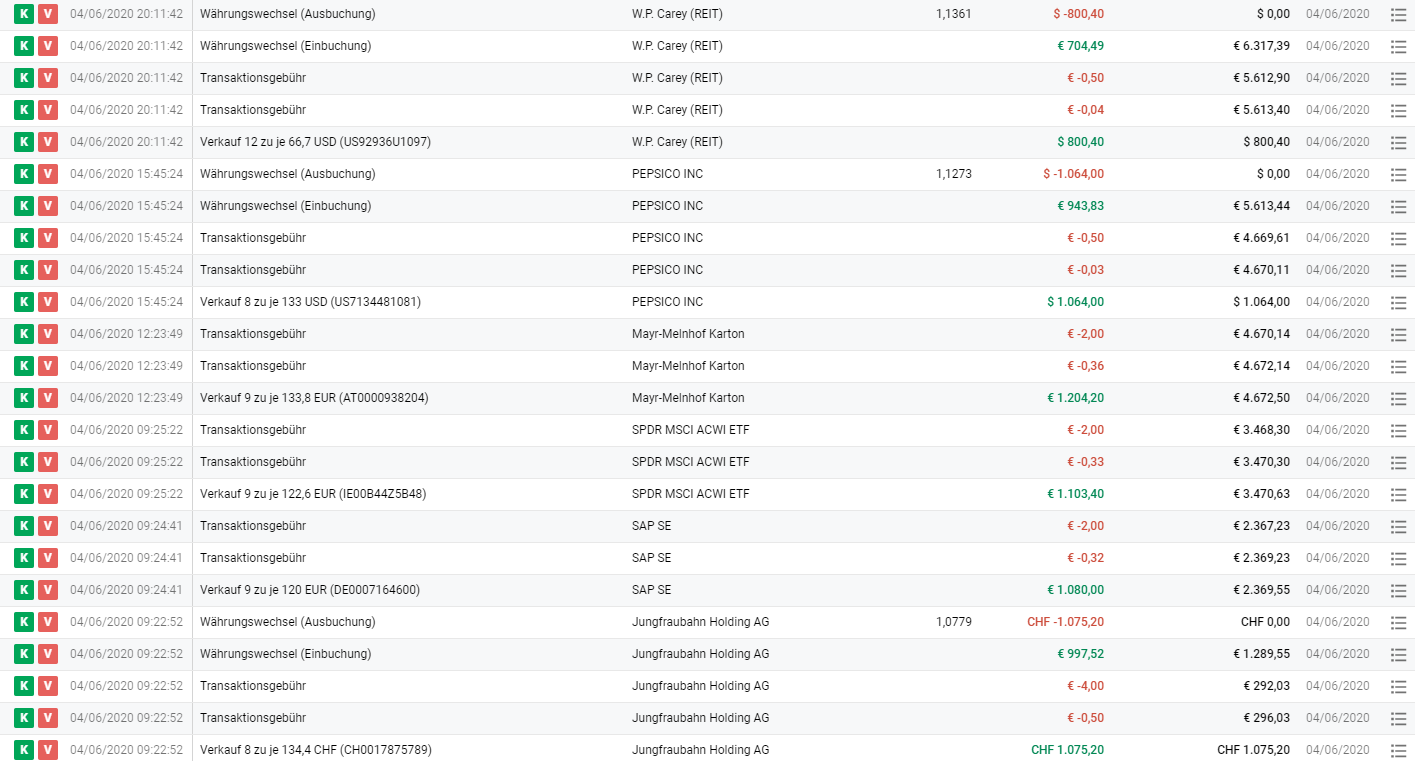This screenshot has width=1415, height=761.
Task: Click amount € 1.204,20
Action: [1076, 398]
